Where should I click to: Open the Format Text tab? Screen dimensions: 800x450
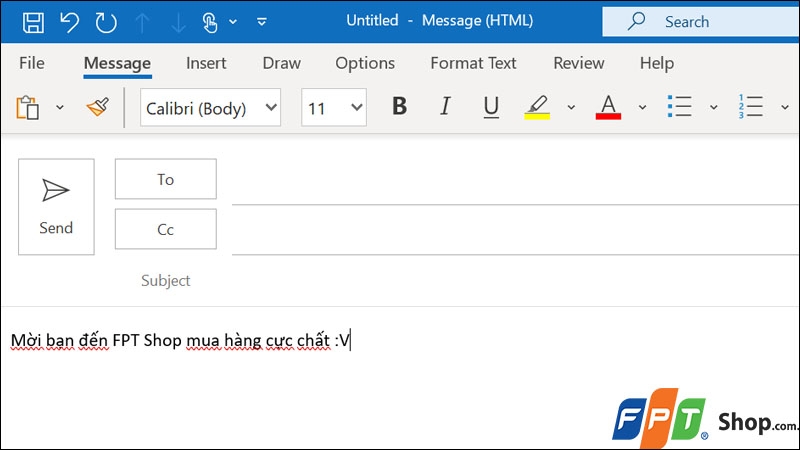pos(473,63)
